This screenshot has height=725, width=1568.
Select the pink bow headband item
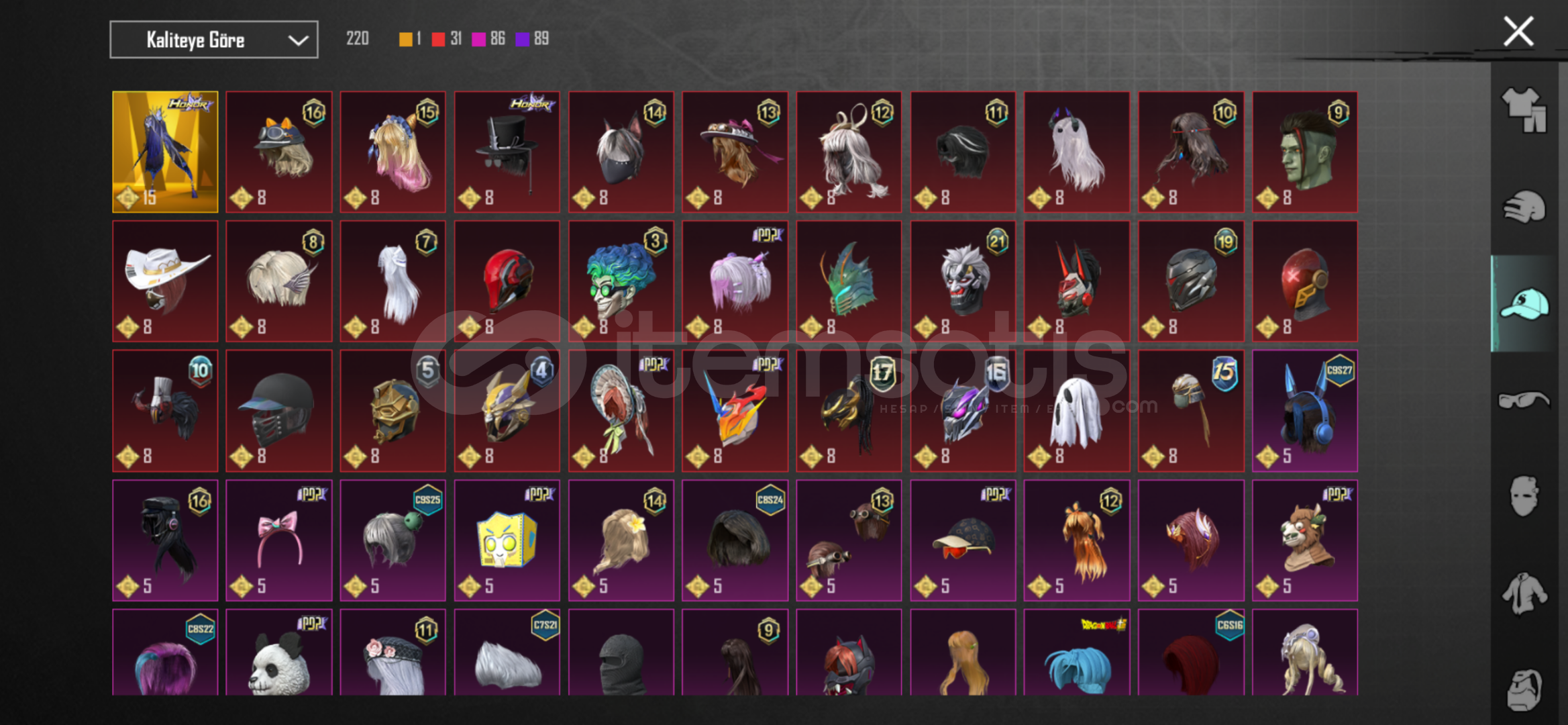(x=279, y=540)
